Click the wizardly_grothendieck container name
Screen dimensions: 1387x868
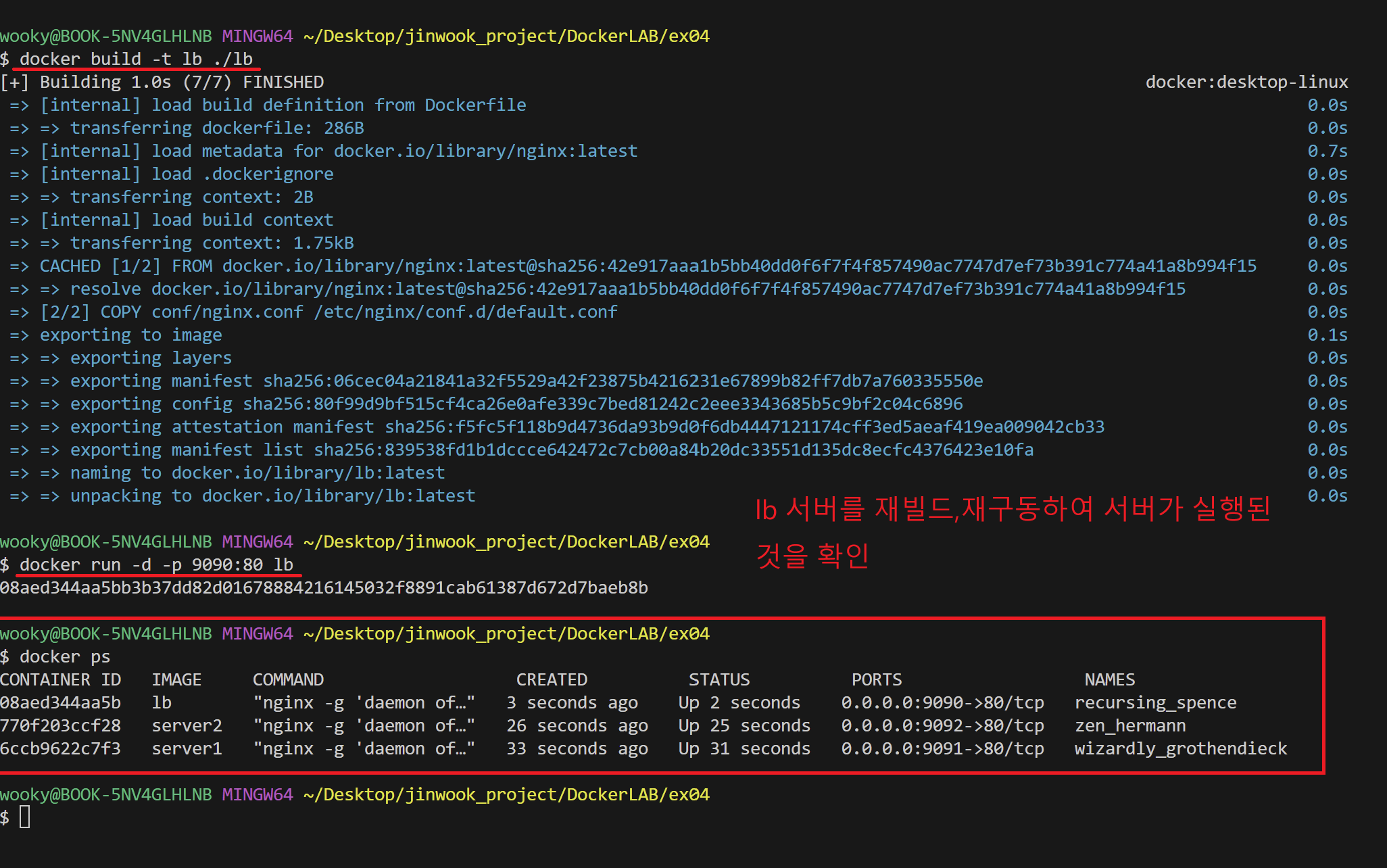(x=1180, y=748)
